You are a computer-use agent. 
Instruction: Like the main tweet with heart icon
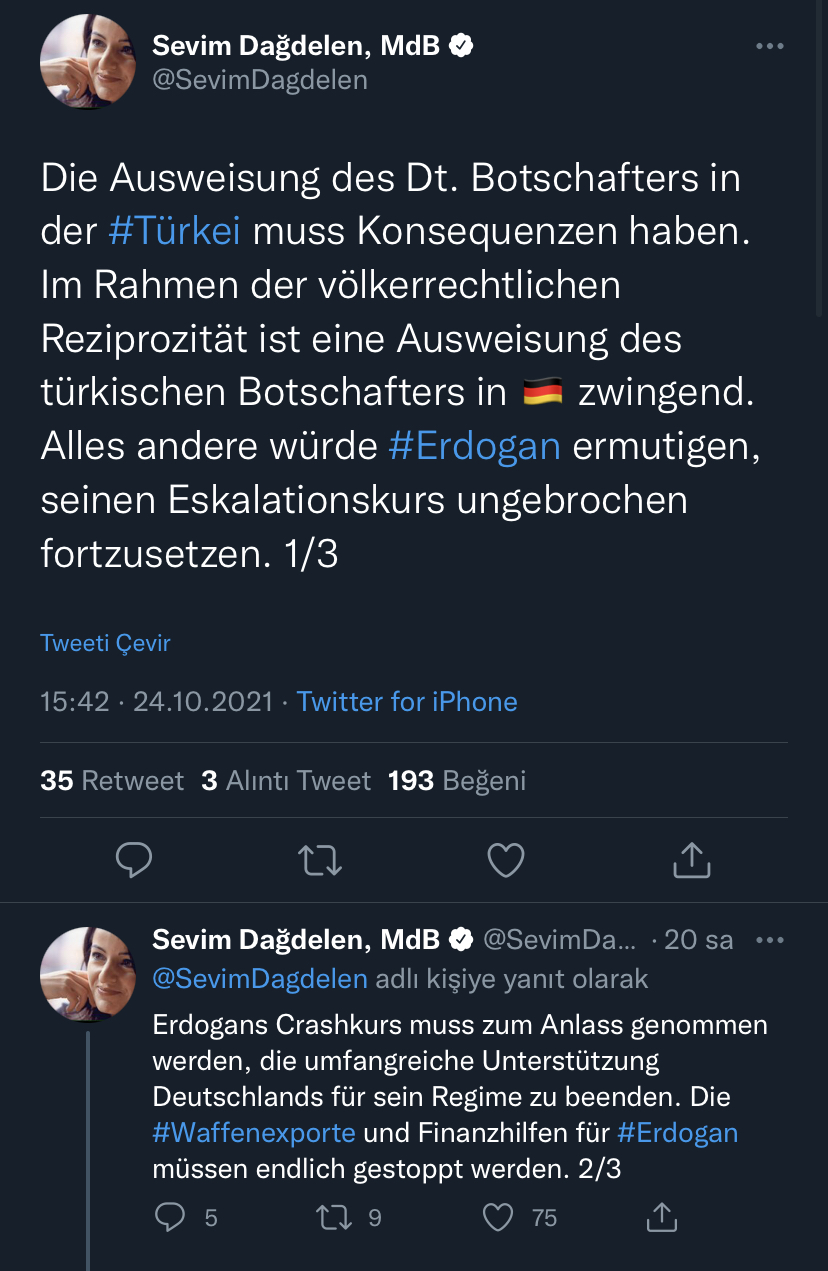[506, 859]
